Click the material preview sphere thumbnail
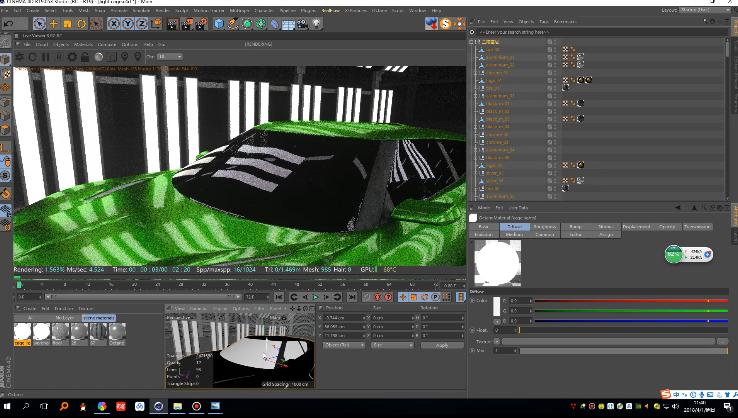 497,263
